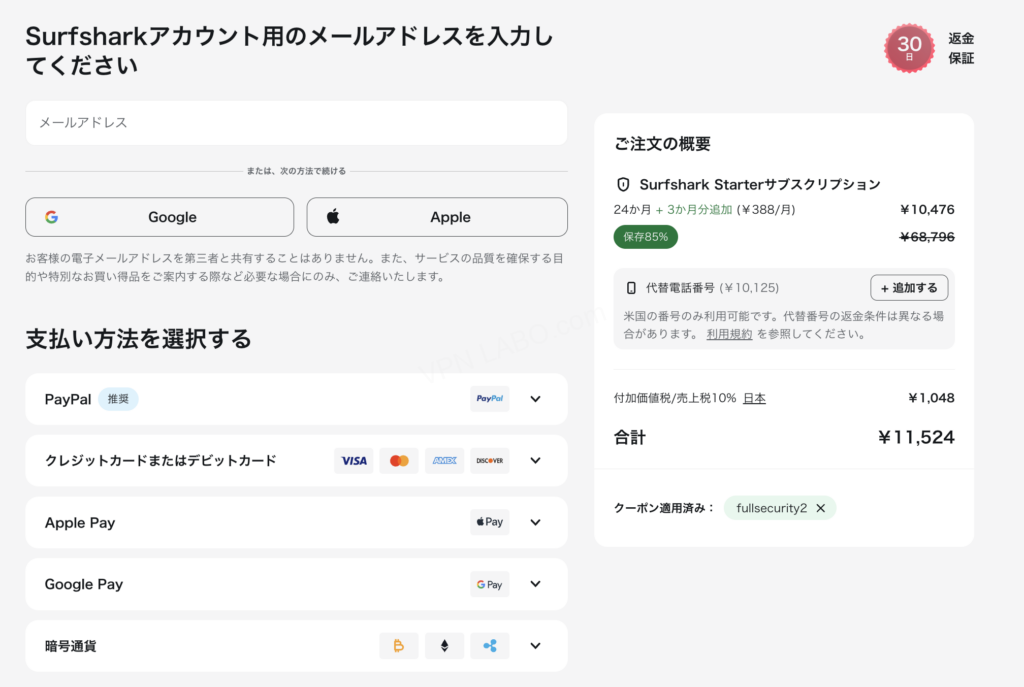
Task: Expand the クレジットカードまたはデビットカード chevron
Action: pyautogui.click(x=536, y=460)
